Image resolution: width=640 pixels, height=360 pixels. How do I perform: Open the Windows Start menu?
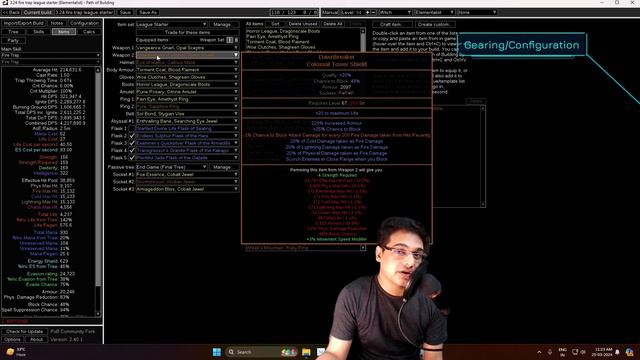(x=217, y=352)
